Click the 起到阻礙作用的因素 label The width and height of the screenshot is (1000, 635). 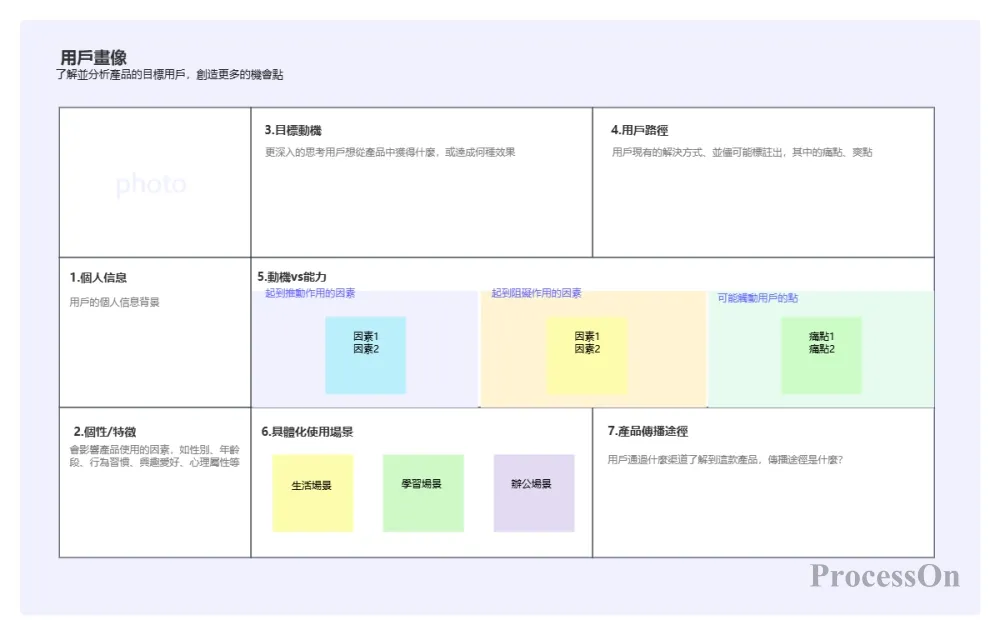click(x=536, y=294)
